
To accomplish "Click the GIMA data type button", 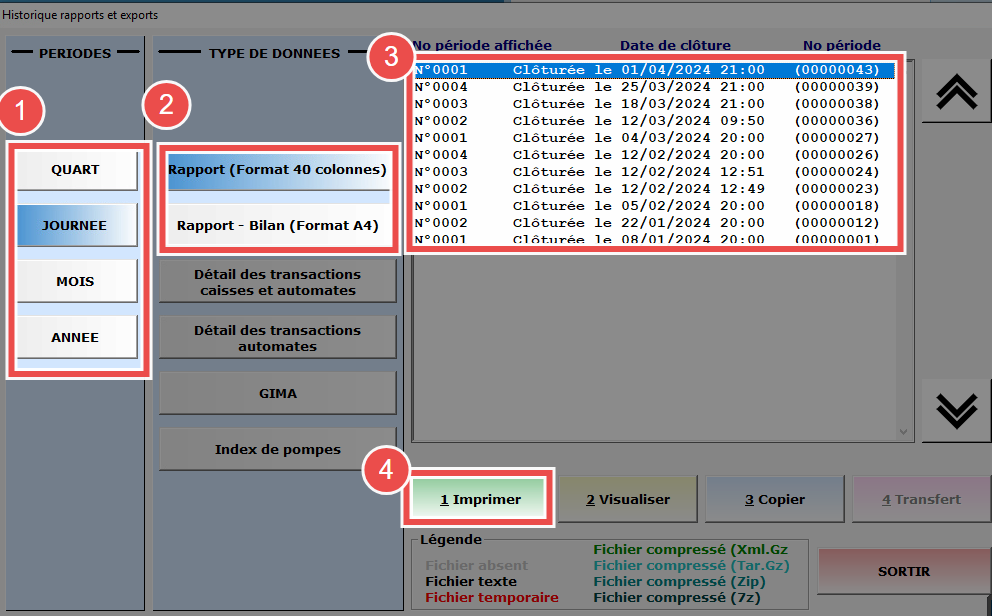I will click(278, 394).
